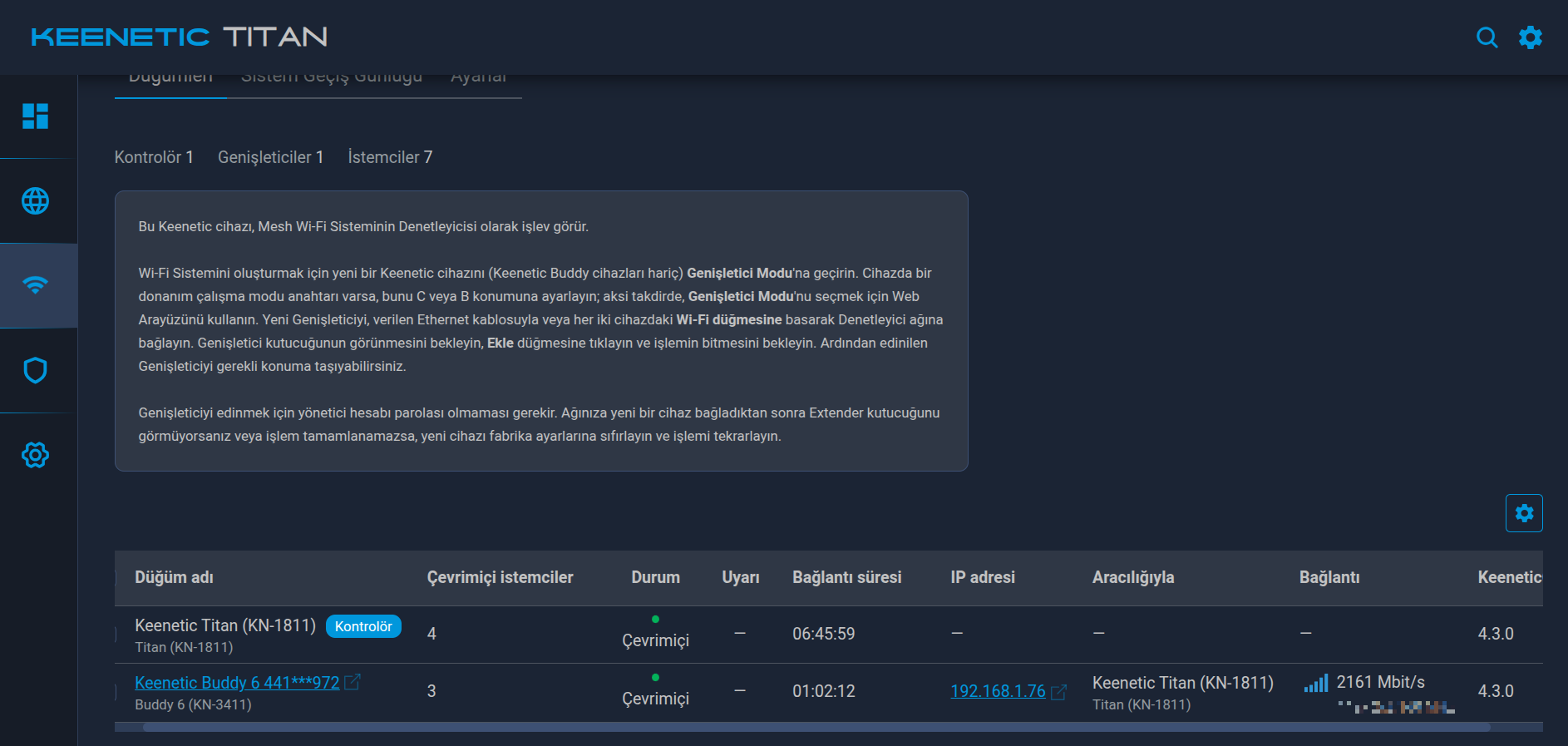
Task: Click Buddy 6 (KN-3411) model label
Action: click(x=193, y=704)
